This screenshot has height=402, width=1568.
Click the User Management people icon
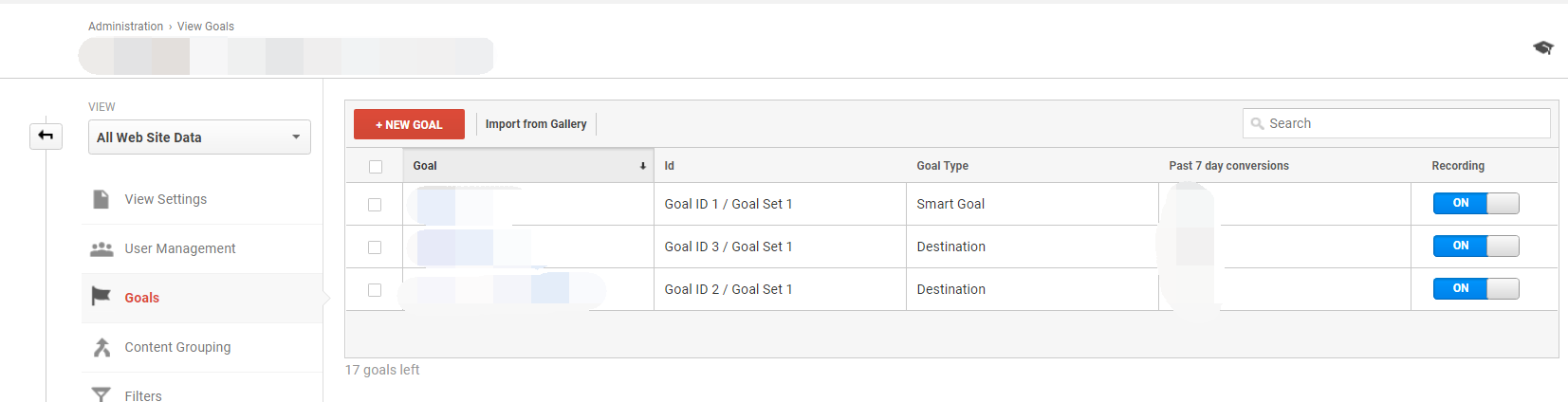click(x=101, y=248)
